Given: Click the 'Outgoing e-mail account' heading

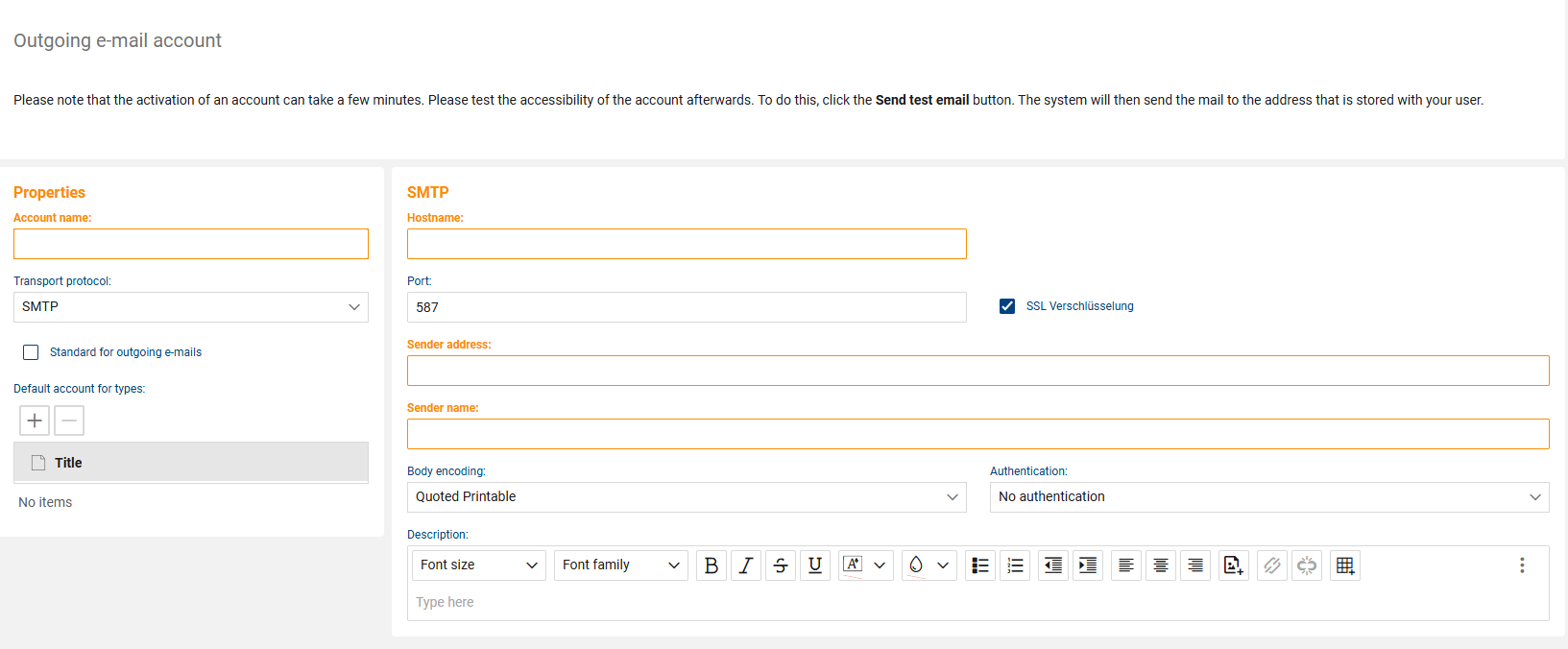Looking at the screenshot, I should 117,40.
